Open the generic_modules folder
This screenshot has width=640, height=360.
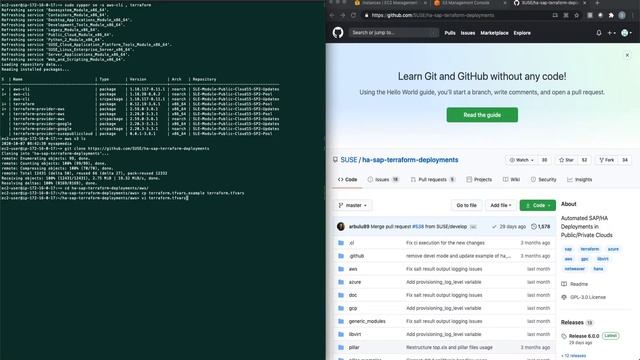(367, 321)
